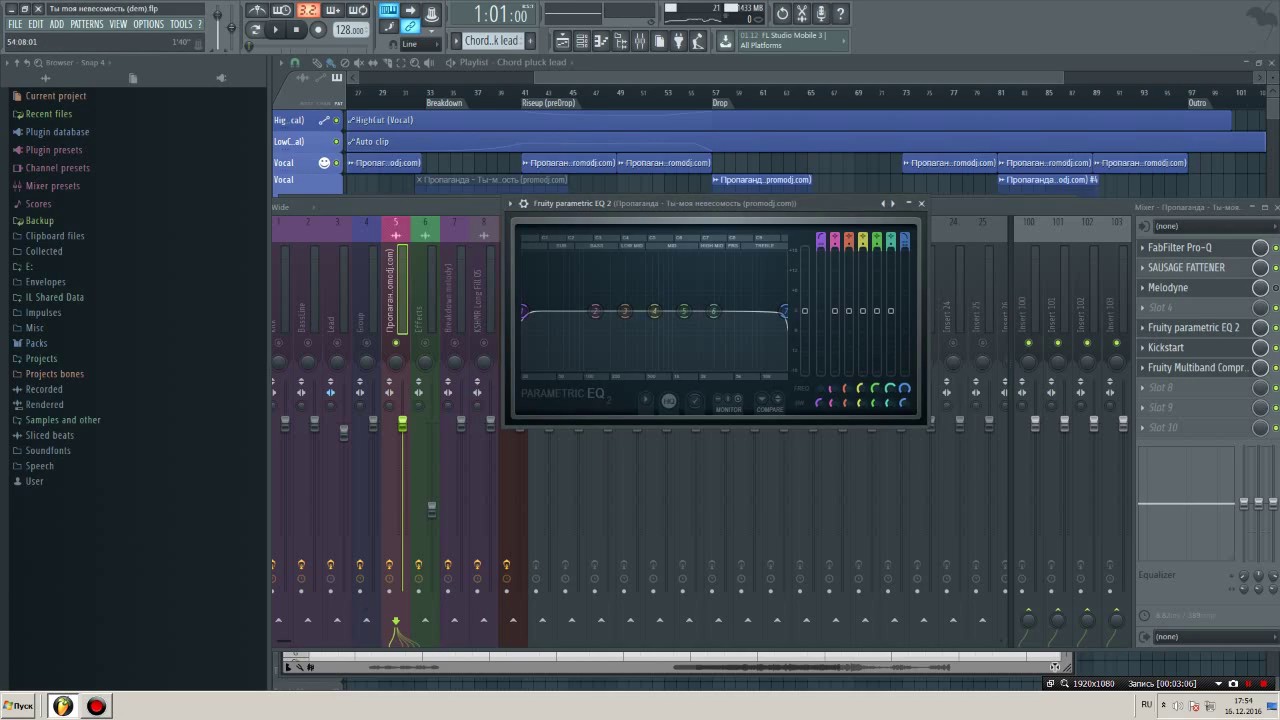Viewport: 1280px width, 720px height.
Task: Open the EDIT menu
Action: click(x=36, y=24)
